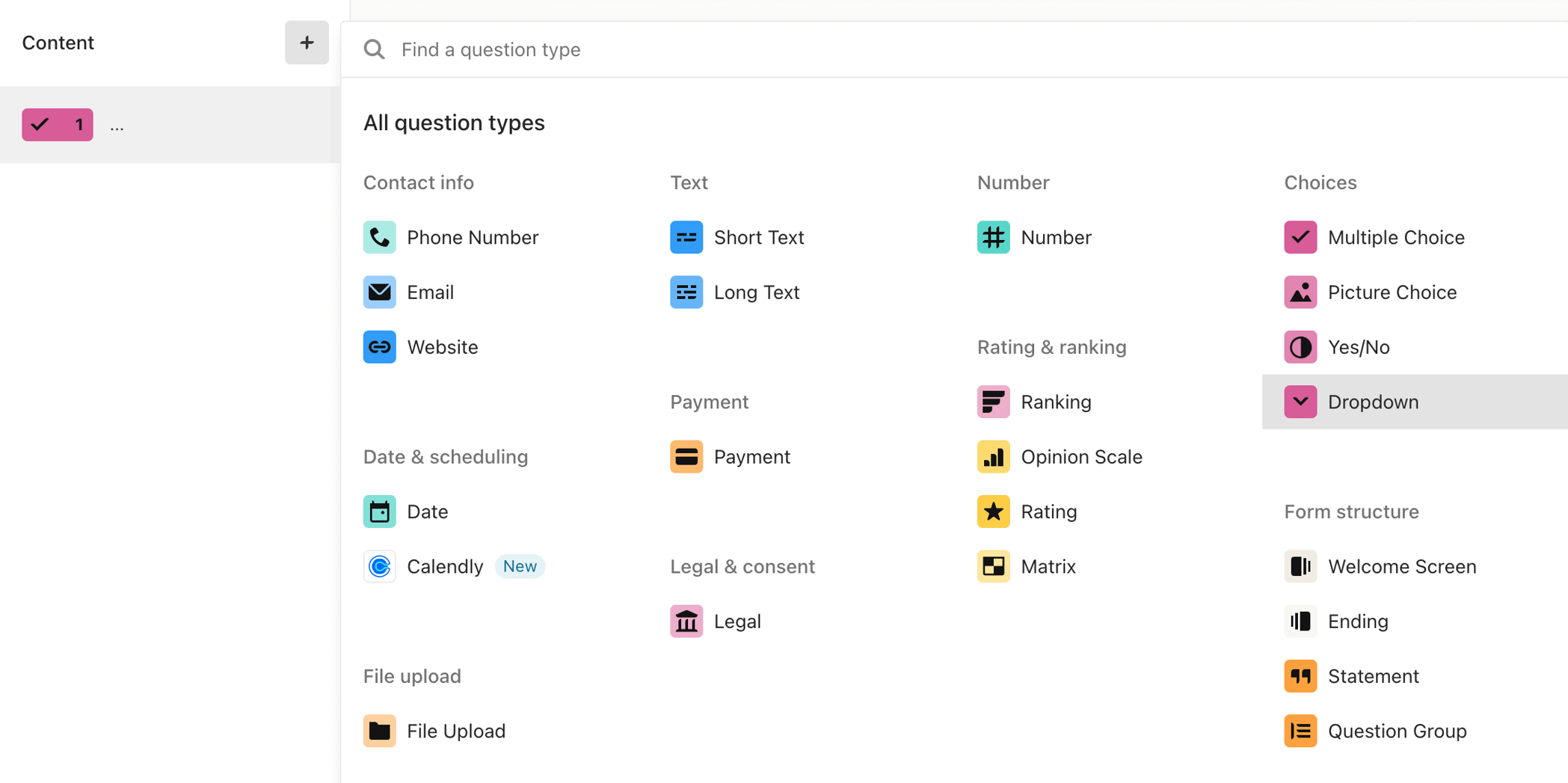Click the Legal question type icon
The width and height of the screenshot is (1568, 783).
pyautogui.click(x=686, y=621)
